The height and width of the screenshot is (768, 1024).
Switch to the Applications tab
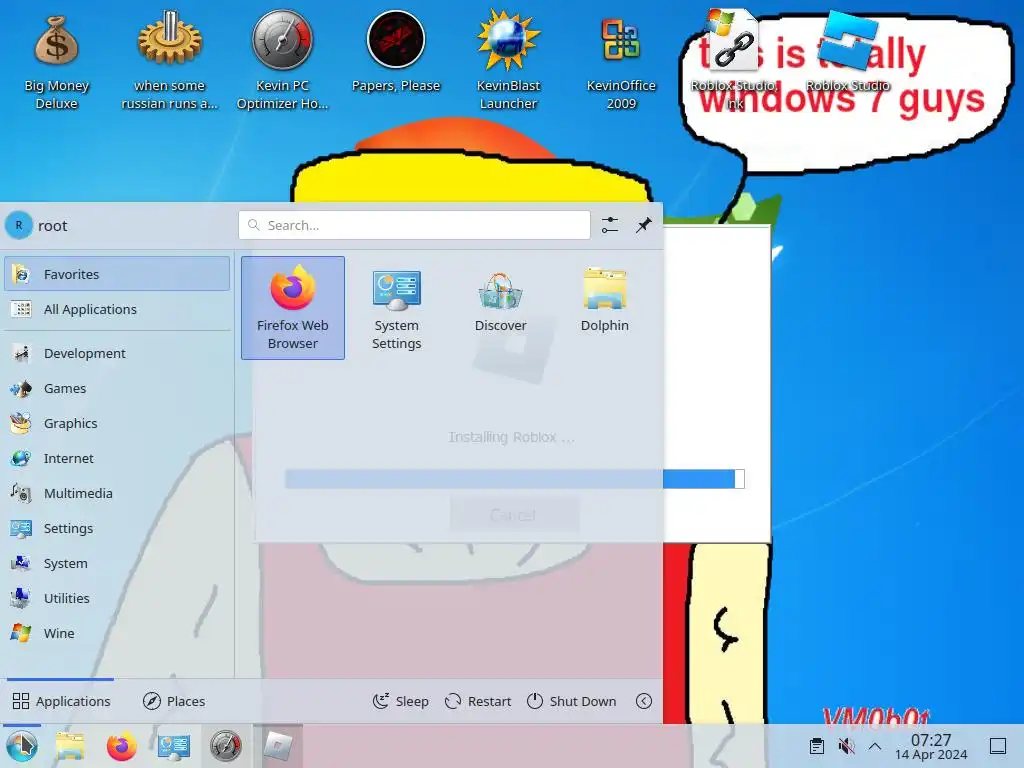click(61, 701)
